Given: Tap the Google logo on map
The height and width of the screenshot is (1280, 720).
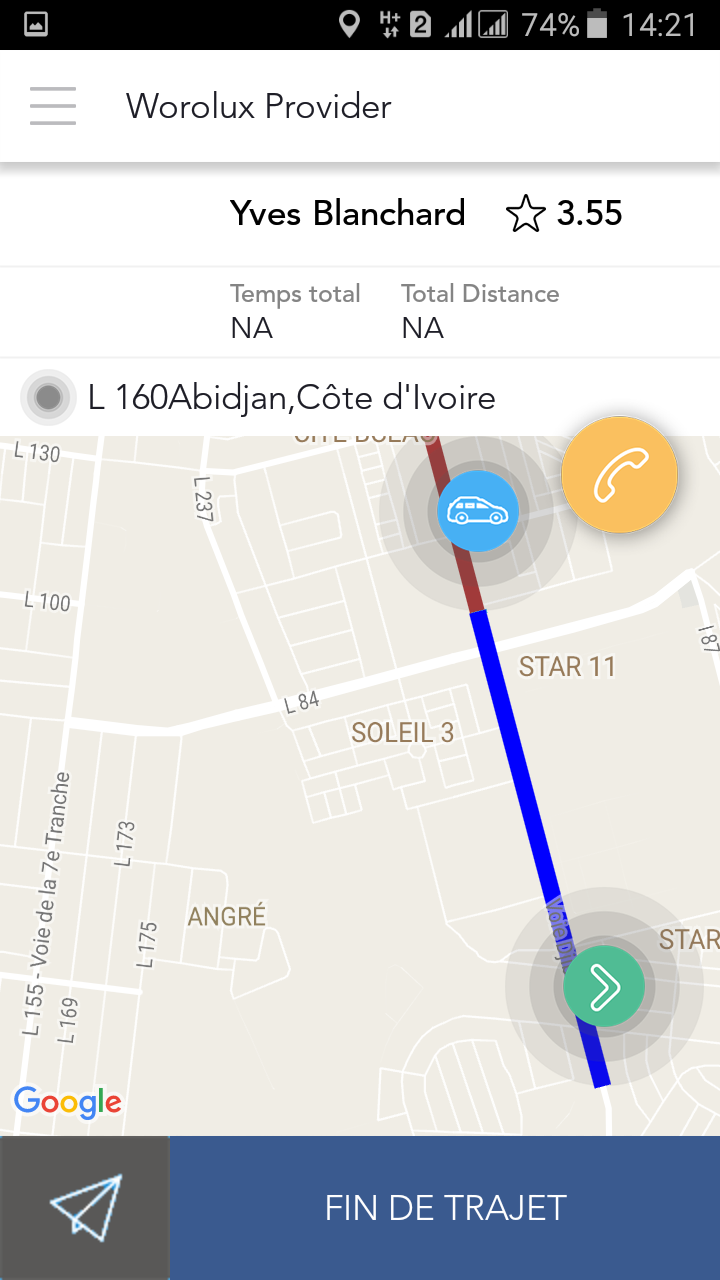Looking at the screenshot, I should [68, 1101].
